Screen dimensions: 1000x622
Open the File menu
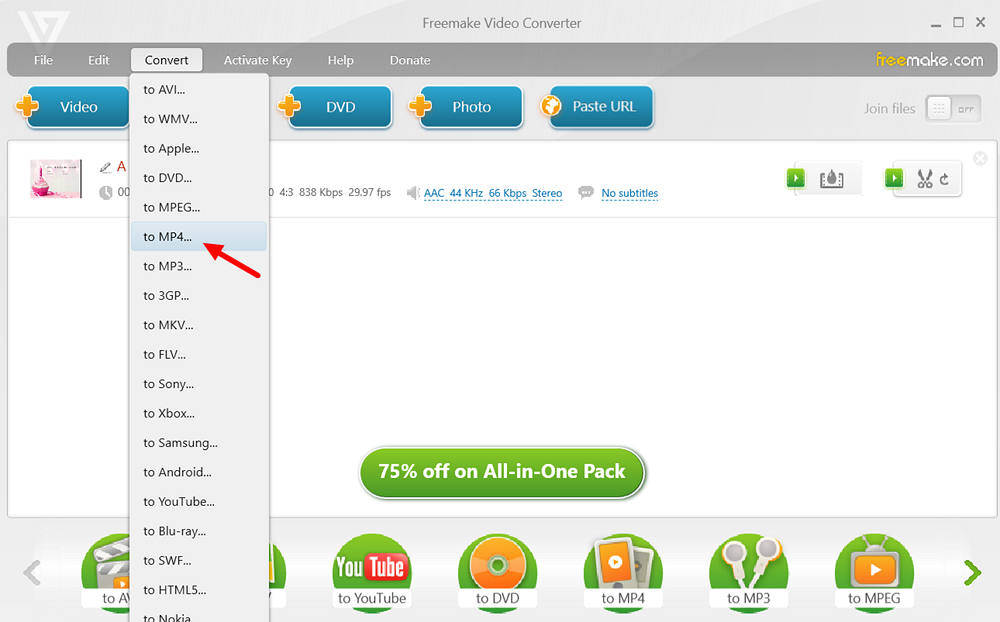[43, 60]
